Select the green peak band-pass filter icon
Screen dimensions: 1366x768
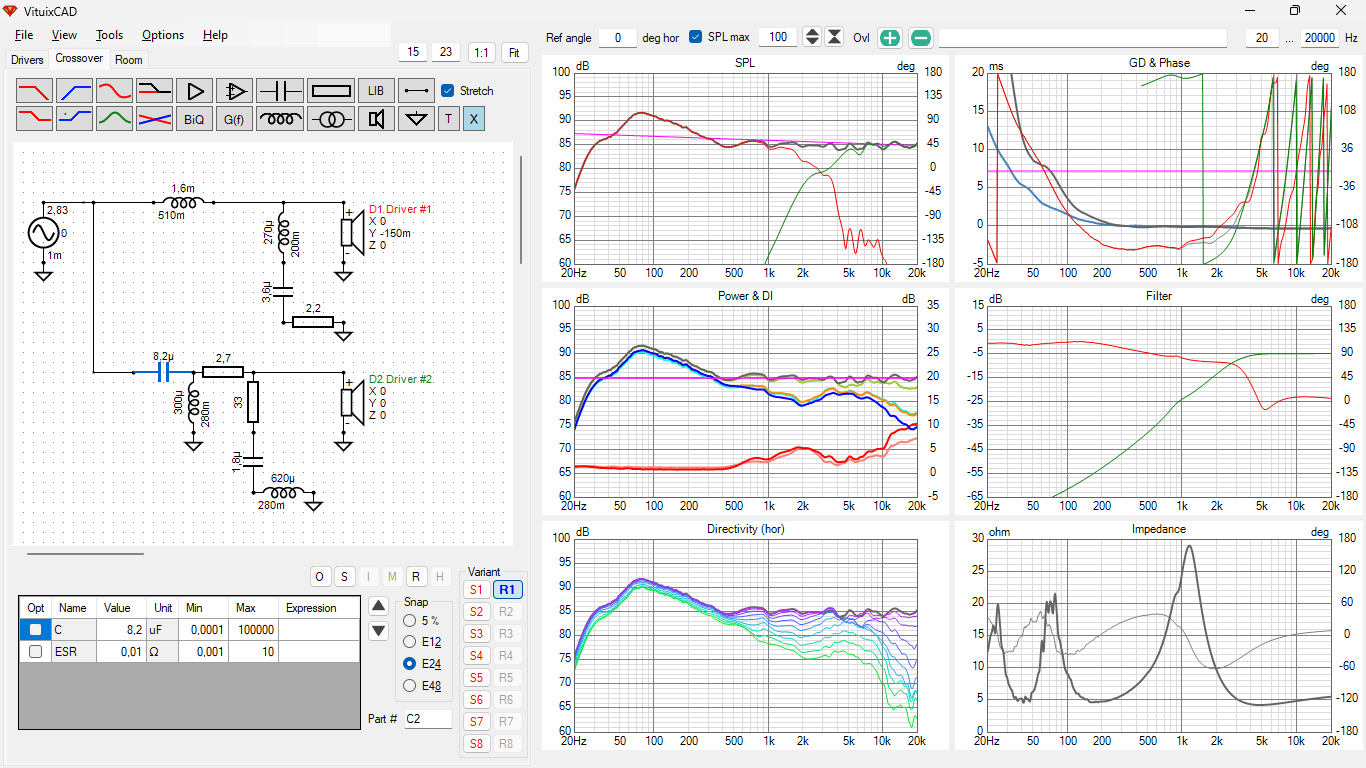click(x=114, y=119)
